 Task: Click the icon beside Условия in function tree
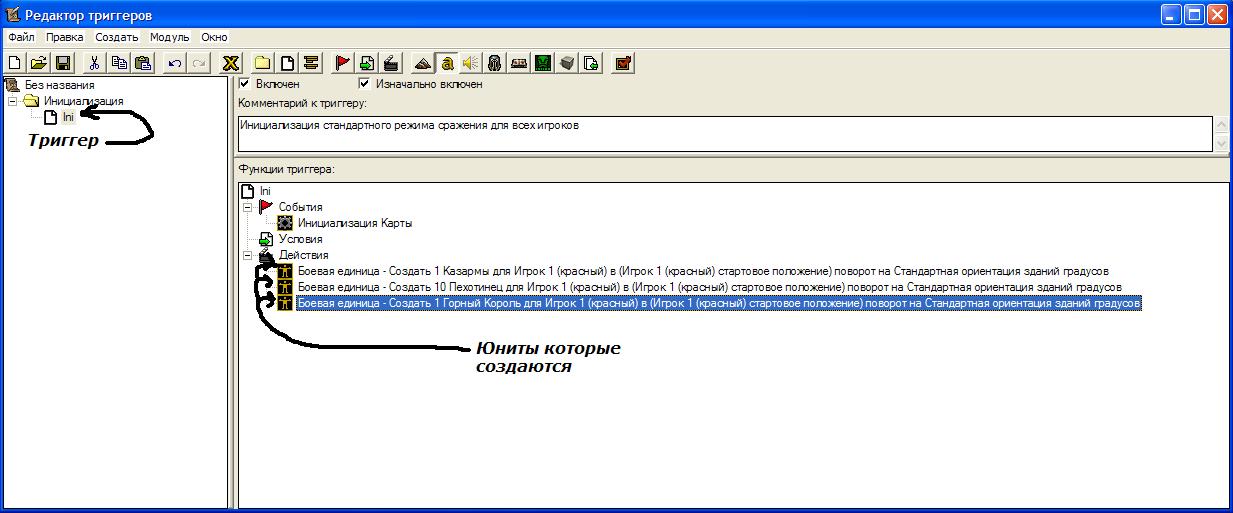coord(266,239)
